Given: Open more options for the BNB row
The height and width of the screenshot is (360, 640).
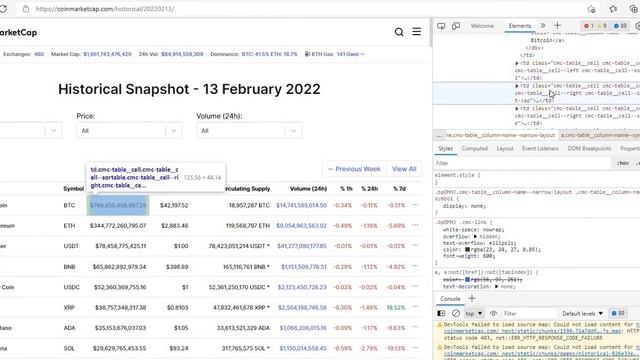Looking at the screenshot, I should (x=415, y=266).
